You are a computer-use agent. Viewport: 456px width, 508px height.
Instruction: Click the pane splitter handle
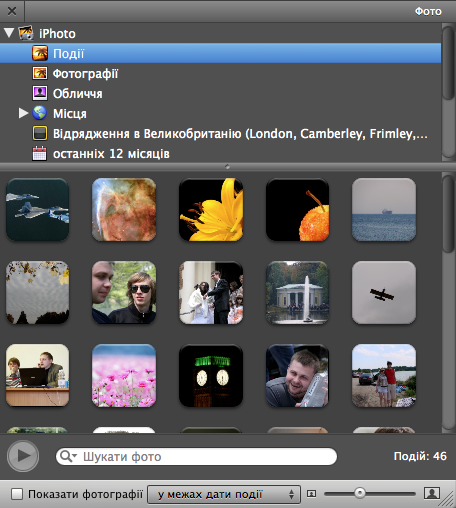(227, 166)
